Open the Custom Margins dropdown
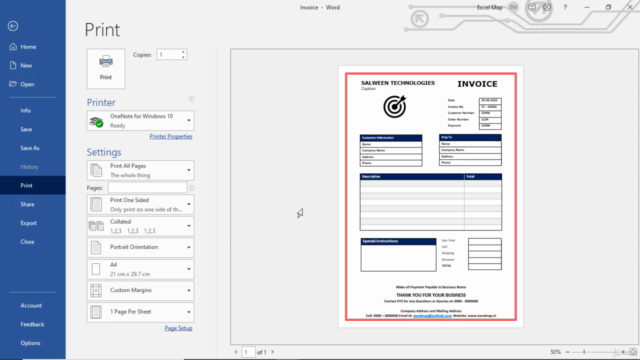The image size is (640, 360). coord(140,291)
